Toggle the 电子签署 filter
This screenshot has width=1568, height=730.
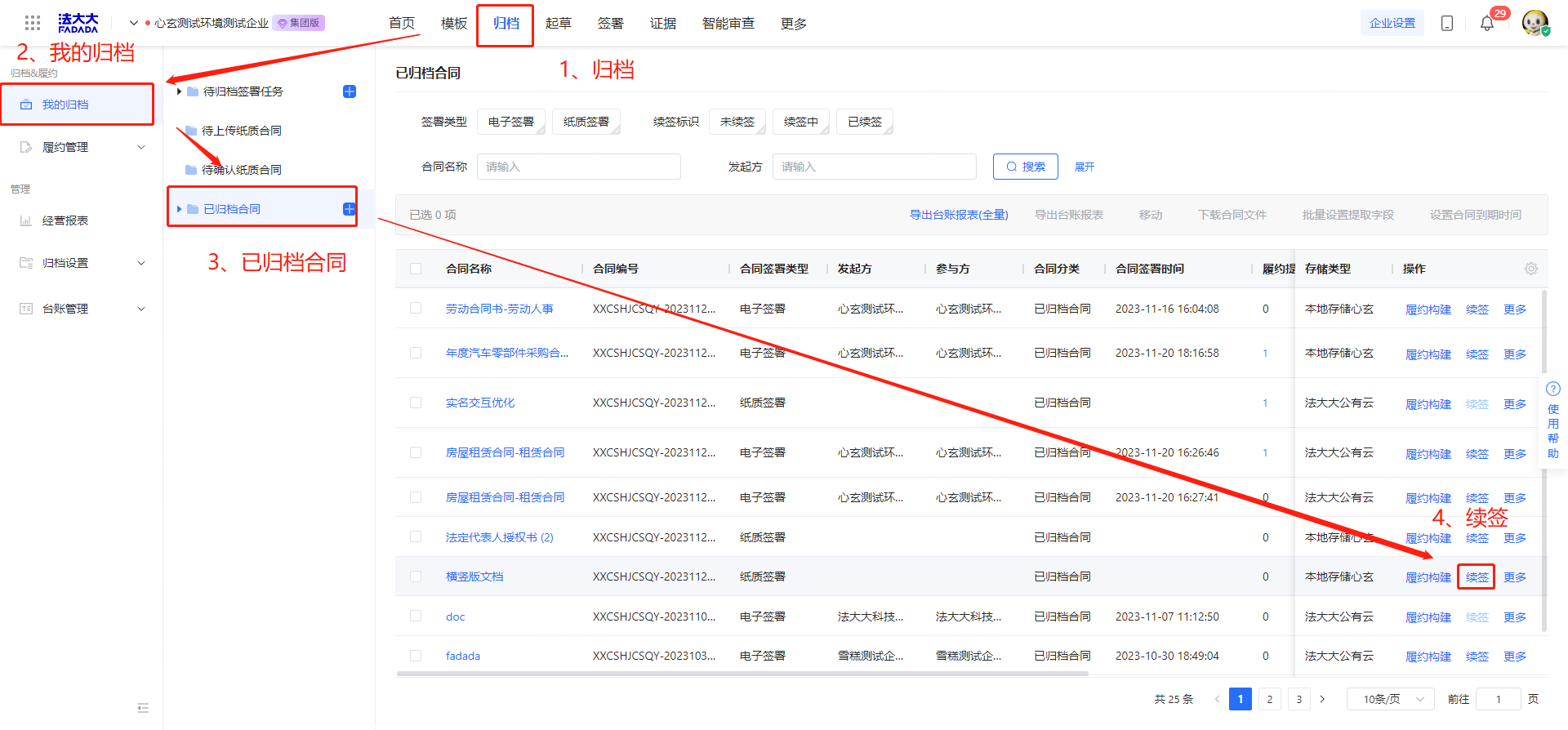511,122
